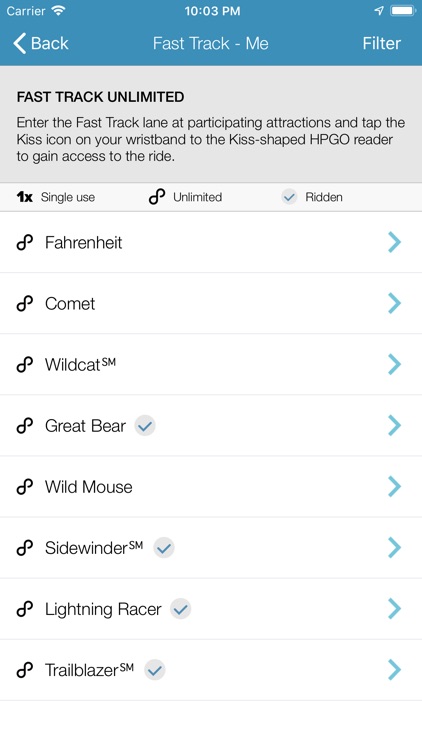422x750 pixels.
Task: Tap the battery icon in status bar
Action: click(x=403, y=11)
